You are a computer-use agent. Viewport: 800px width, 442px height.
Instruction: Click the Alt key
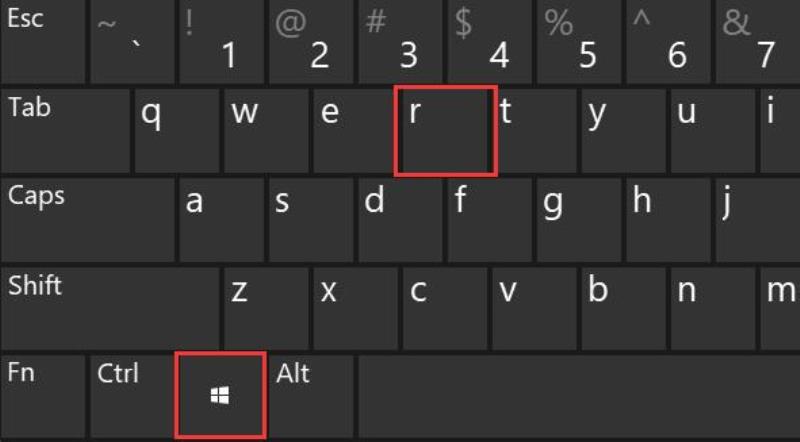point(311,396)
